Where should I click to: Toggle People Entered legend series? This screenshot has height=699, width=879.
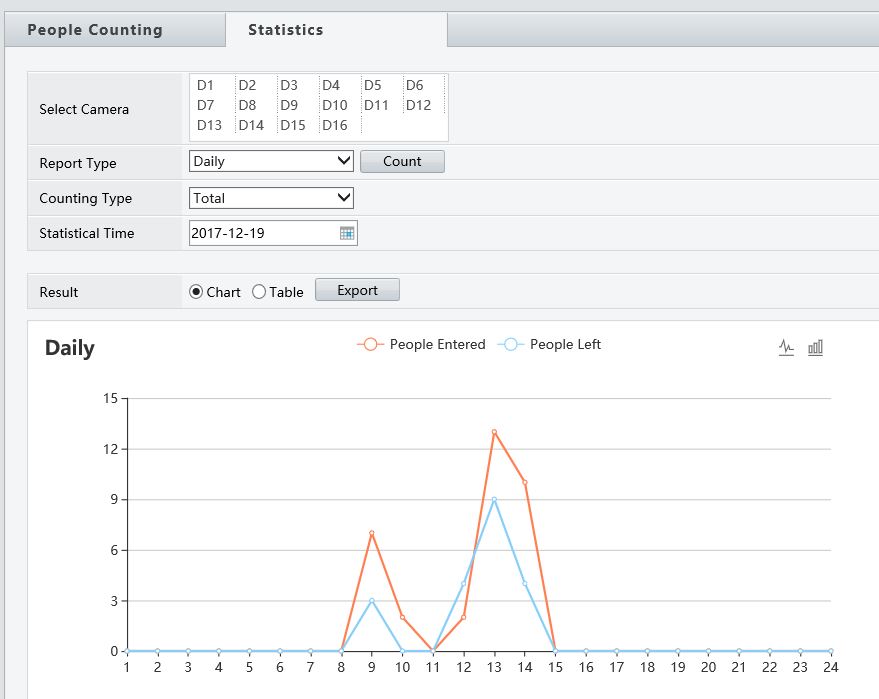[421, 344]
